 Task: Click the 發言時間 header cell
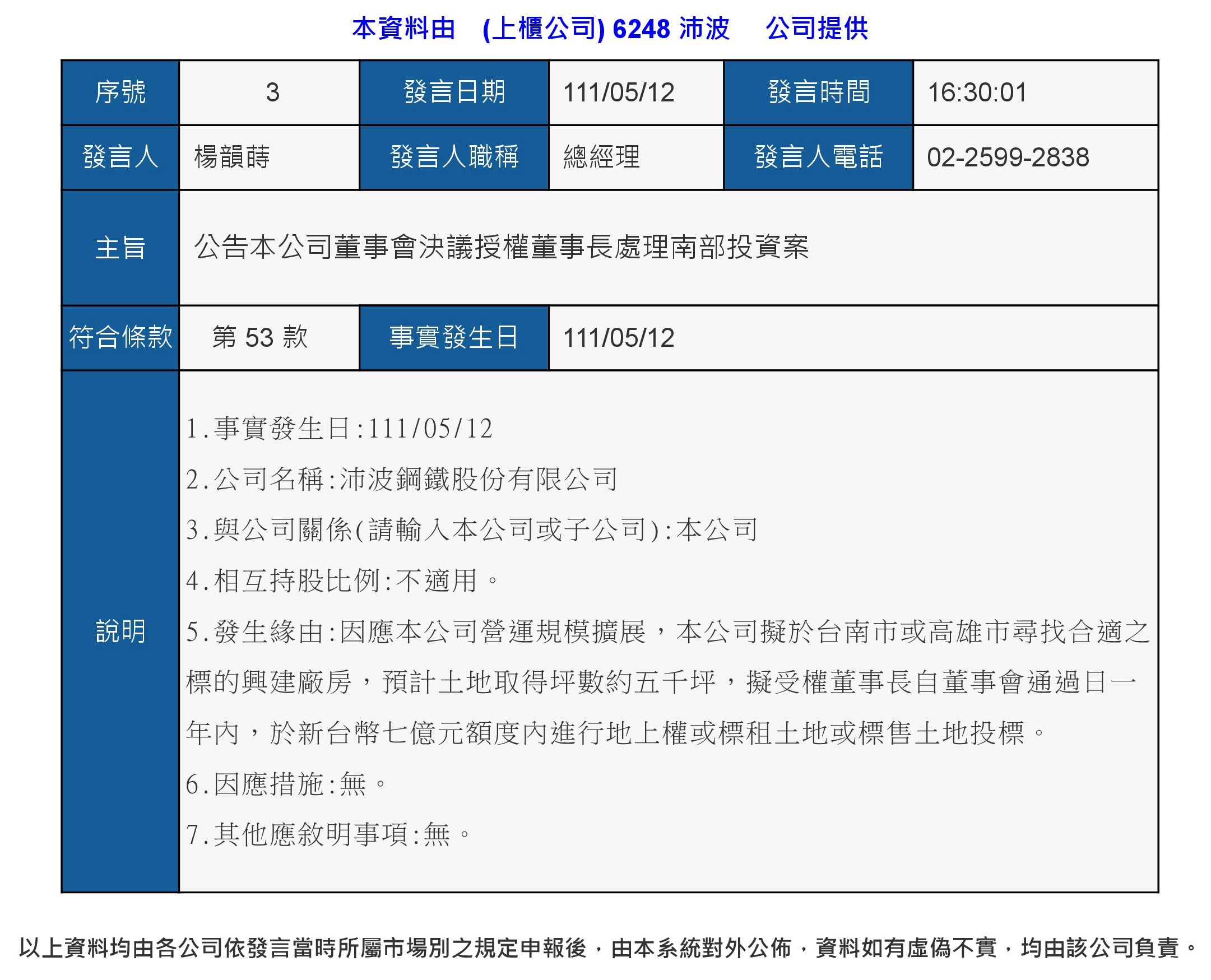pyautogui.click(x=819, y=92)
